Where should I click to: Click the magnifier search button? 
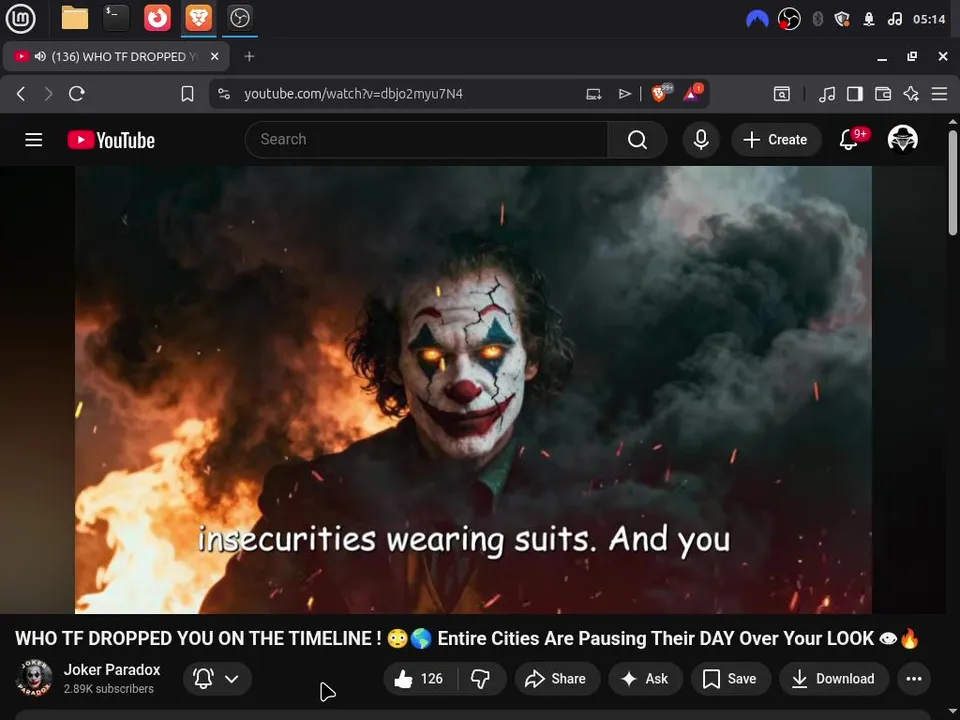click(x=637, y=140)
